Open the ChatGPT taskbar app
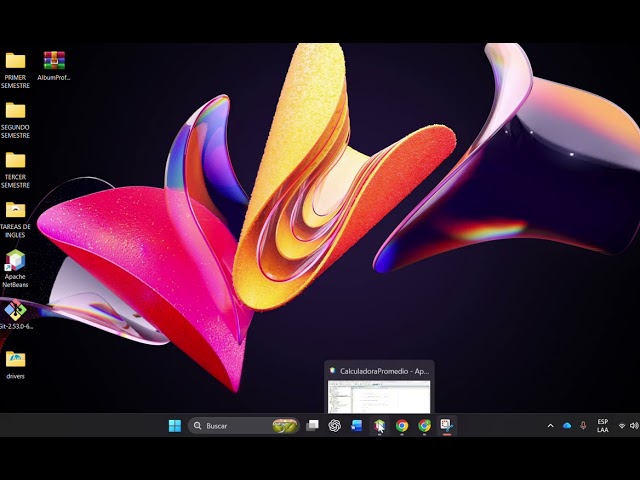Image resolution: width=640 pixels, height=480 pixels. point(335,426)
